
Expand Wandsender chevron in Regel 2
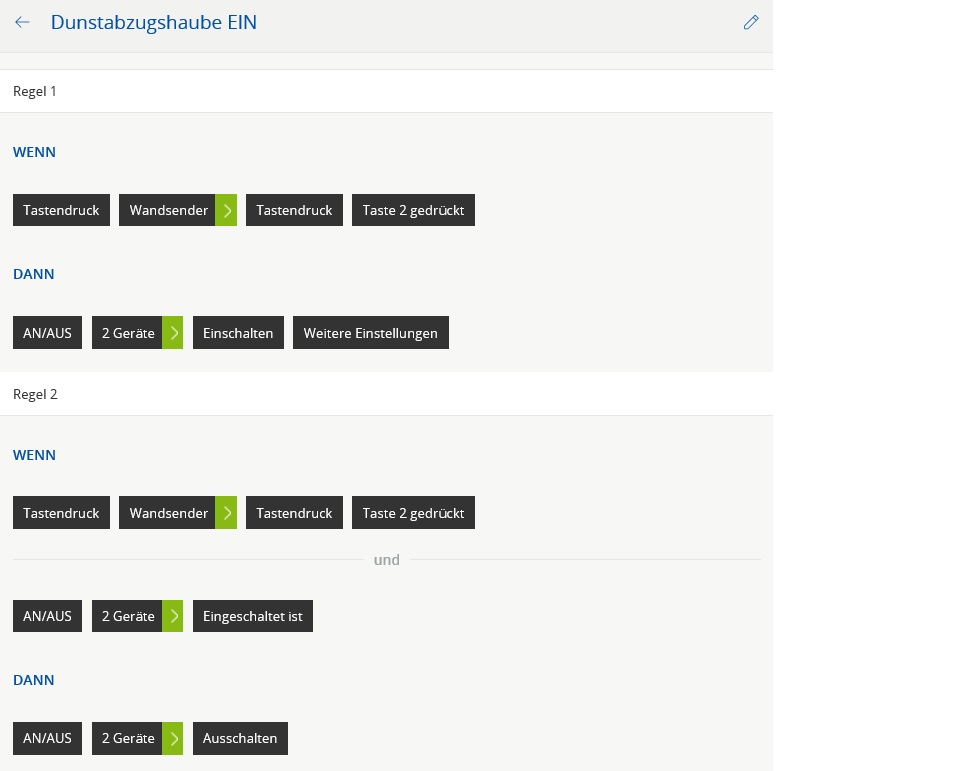[227, 513]
